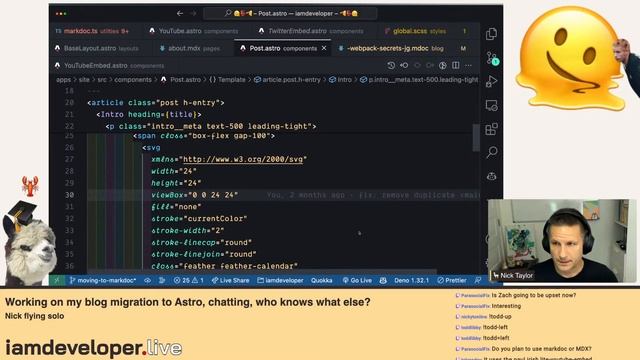Open the p.intro__meta breadcrumb dropdown
This screenshot has width=640, height=360.
pos(419,80)
